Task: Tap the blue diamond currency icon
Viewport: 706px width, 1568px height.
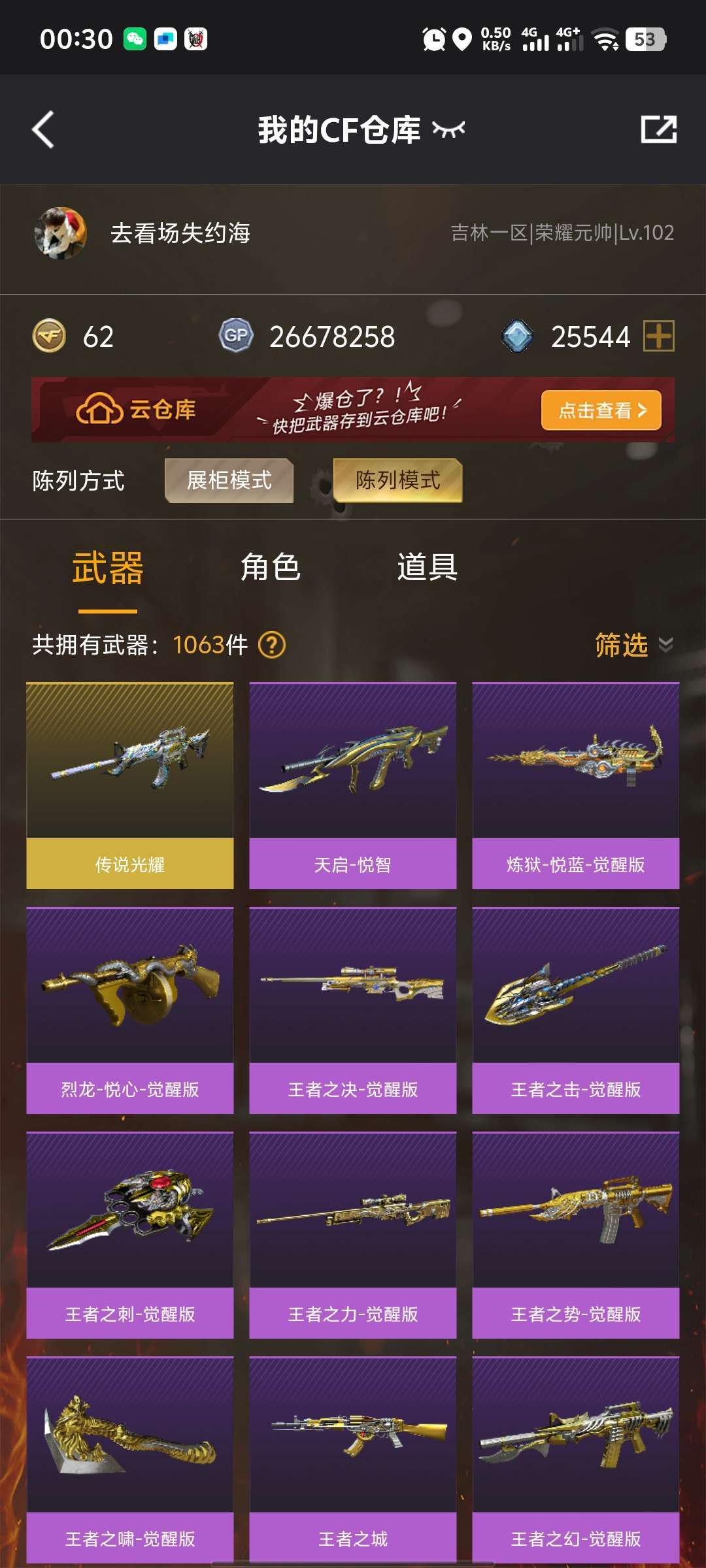Action: [x=518, y=336]
